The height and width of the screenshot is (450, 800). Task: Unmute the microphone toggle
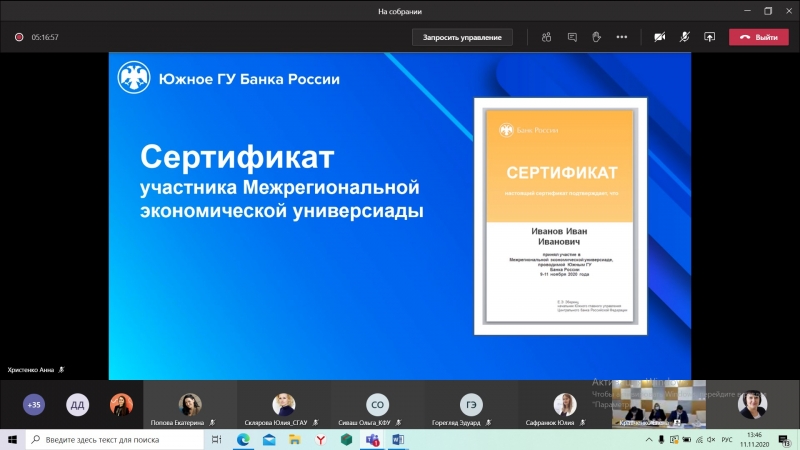coord(685,37)
